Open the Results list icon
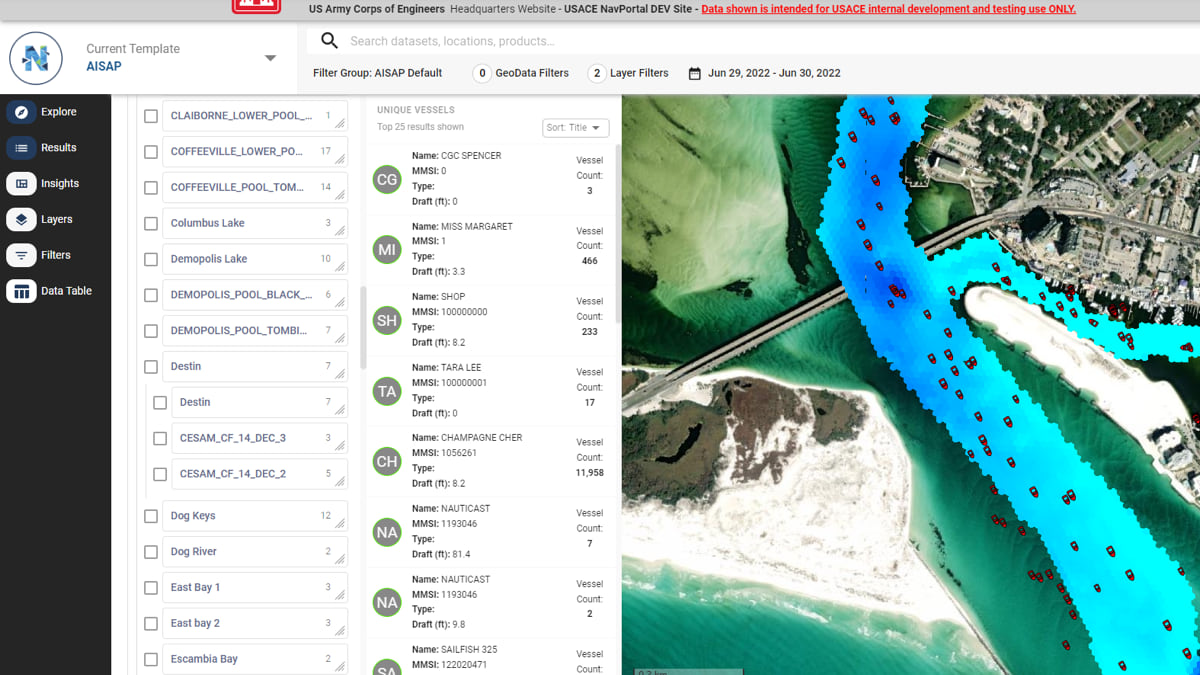Screen dimensions: 1200x675 [21, 148]
